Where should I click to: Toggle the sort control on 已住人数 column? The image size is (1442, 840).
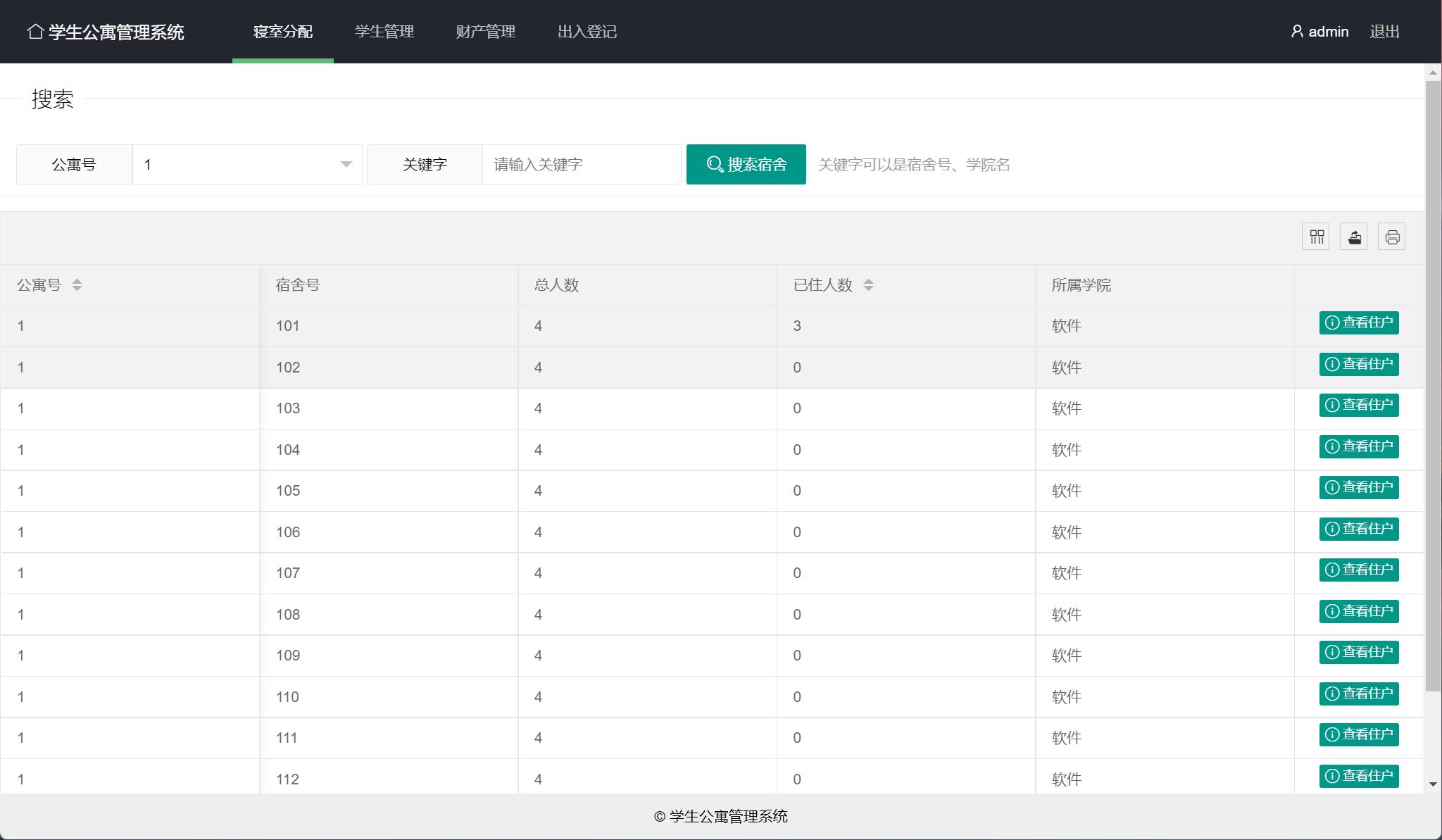[870, 285]
